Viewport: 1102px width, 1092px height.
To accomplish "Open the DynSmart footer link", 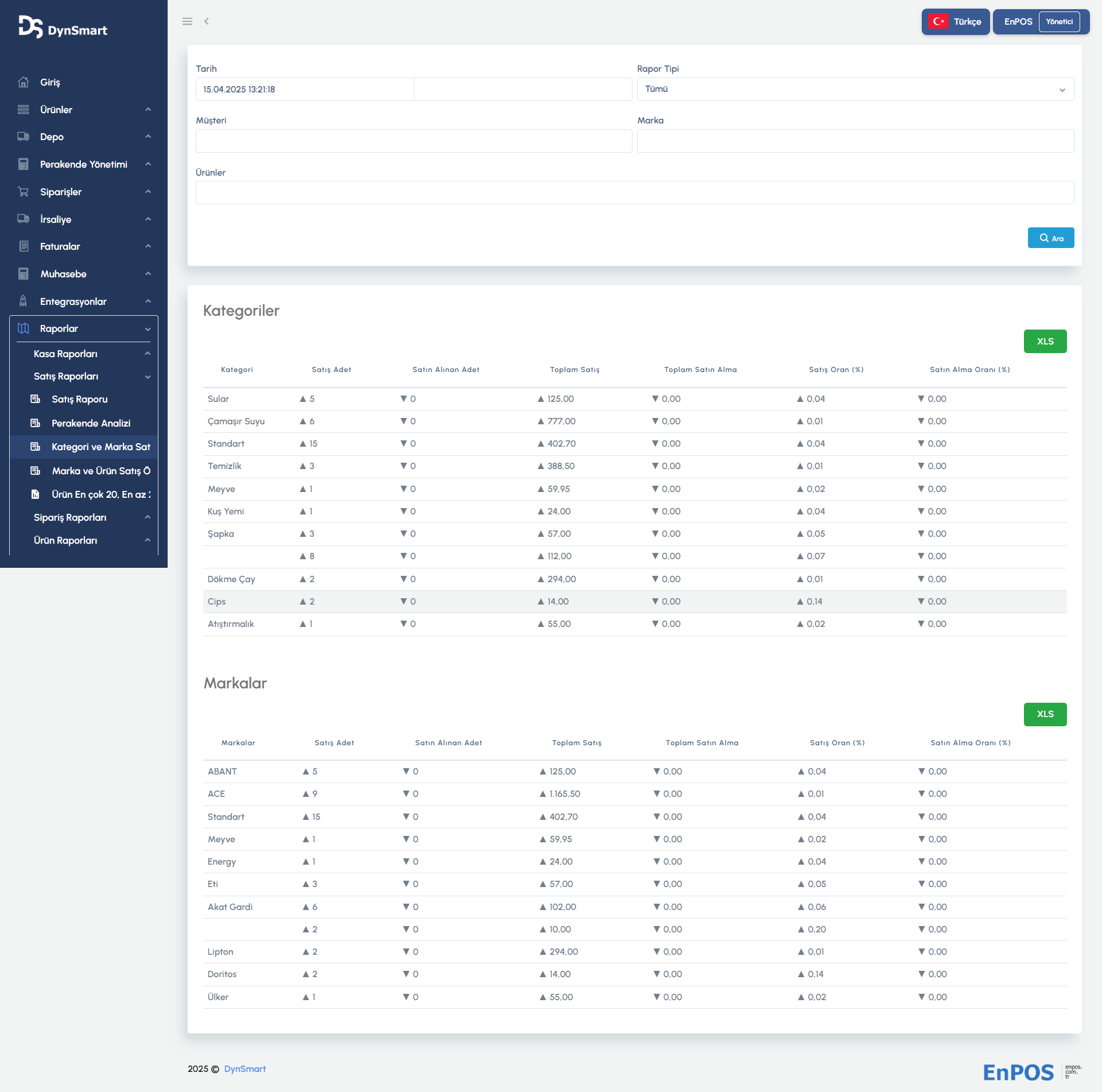I will click(x=245, y=1068).
